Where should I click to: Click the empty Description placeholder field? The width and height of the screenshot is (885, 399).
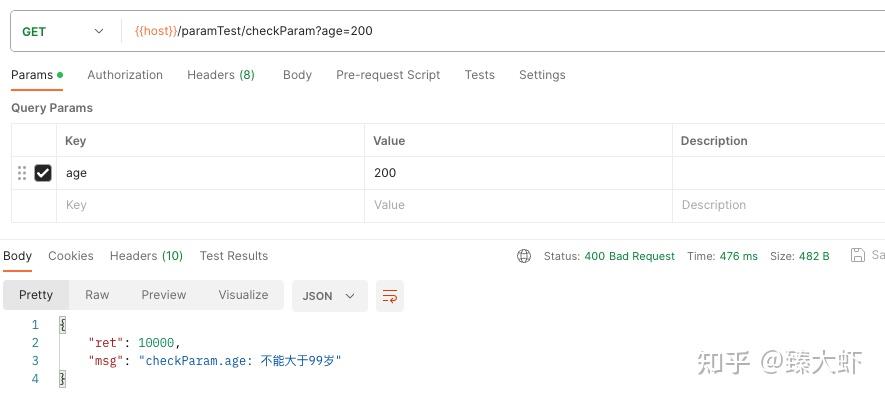coord(779,205)
